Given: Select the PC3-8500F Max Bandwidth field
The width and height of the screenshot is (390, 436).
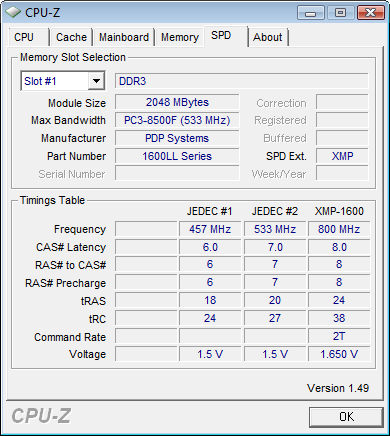Looking at the screenshot, I should pyautogui.click(x=177, y=120).
